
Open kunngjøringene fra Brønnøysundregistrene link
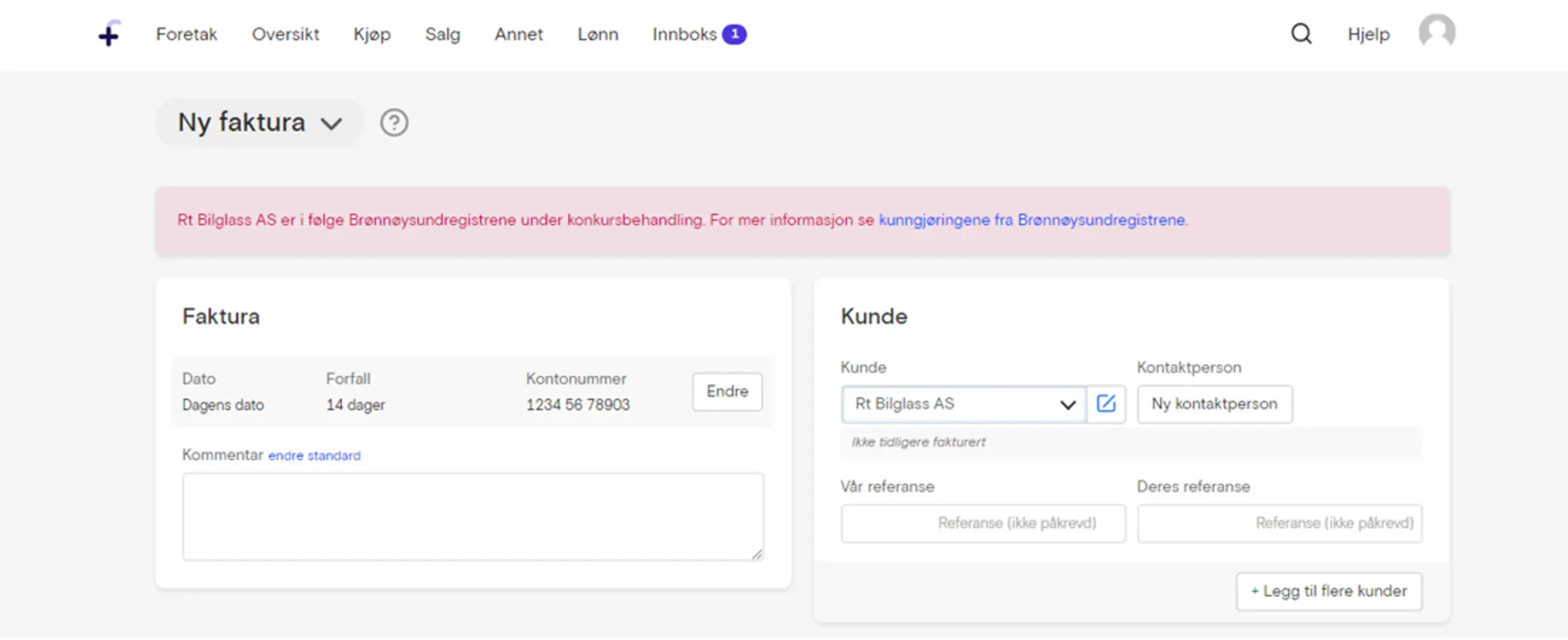[x=1032, y=220]
